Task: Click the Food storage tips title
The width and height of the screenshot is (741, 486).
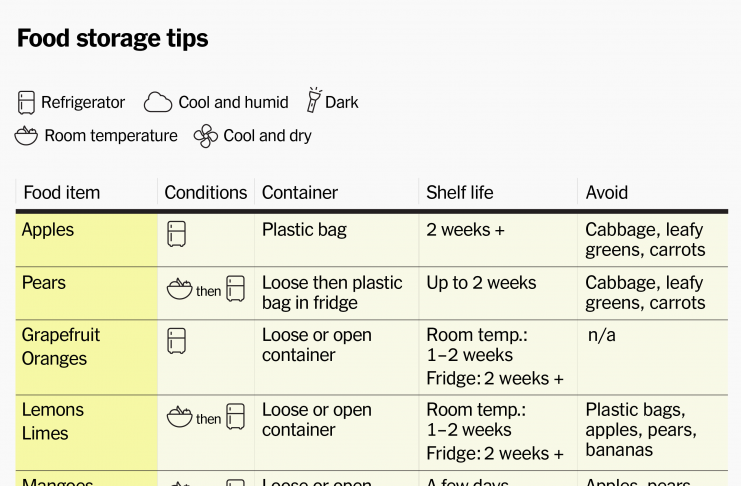Action: pyautogui.click(x=112, y=39)
